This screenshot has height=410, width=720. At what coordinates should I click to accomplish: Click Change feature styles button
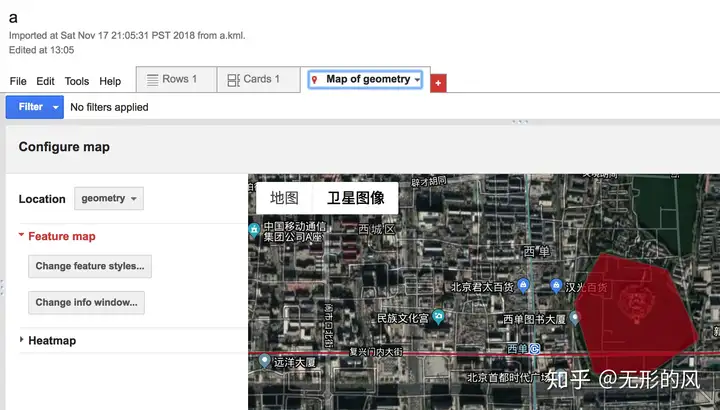pyautogui.click(x=90, y=266)
